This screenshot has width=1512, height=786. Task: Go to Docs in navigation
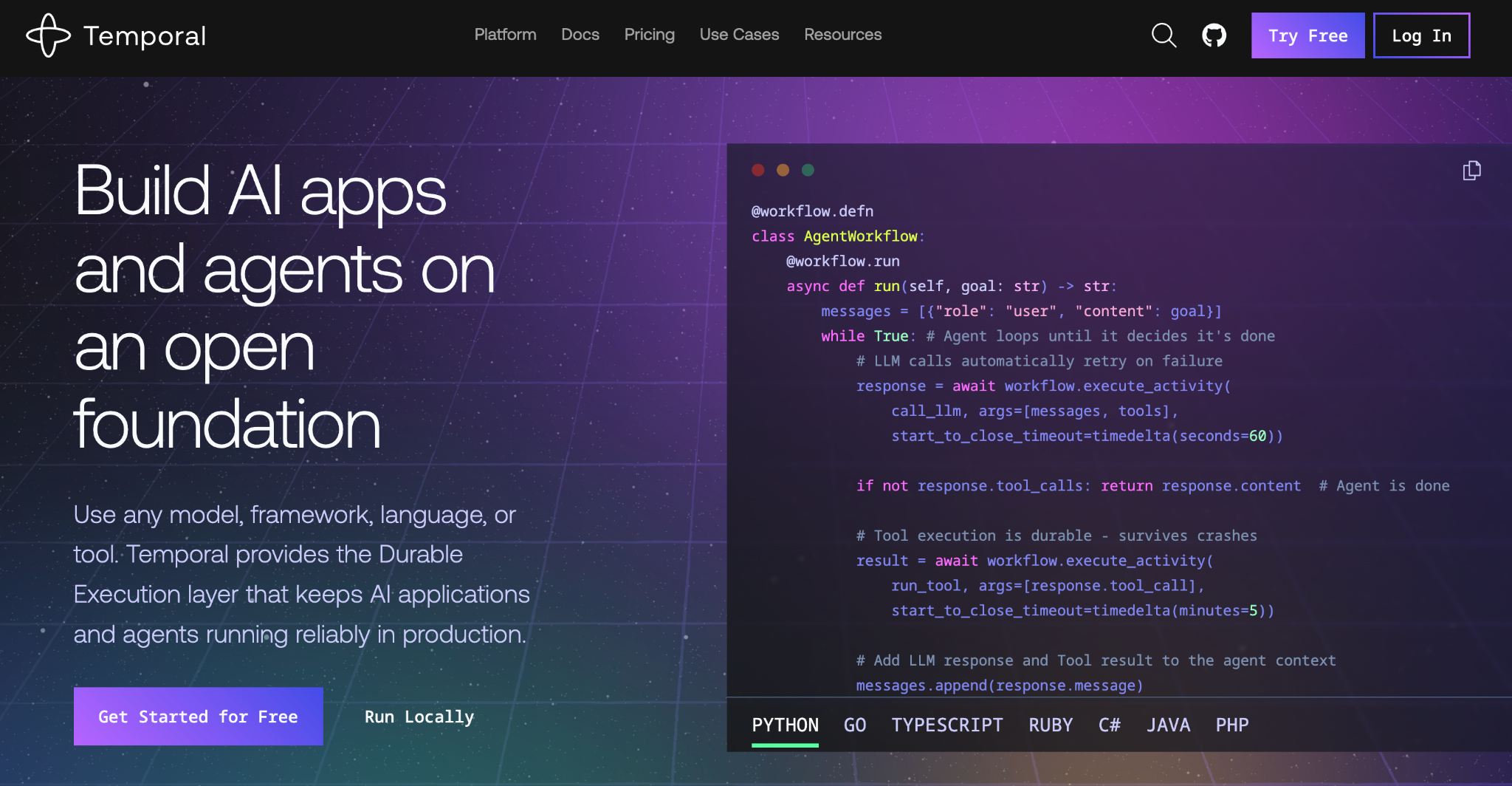click(x=580, y=35)
